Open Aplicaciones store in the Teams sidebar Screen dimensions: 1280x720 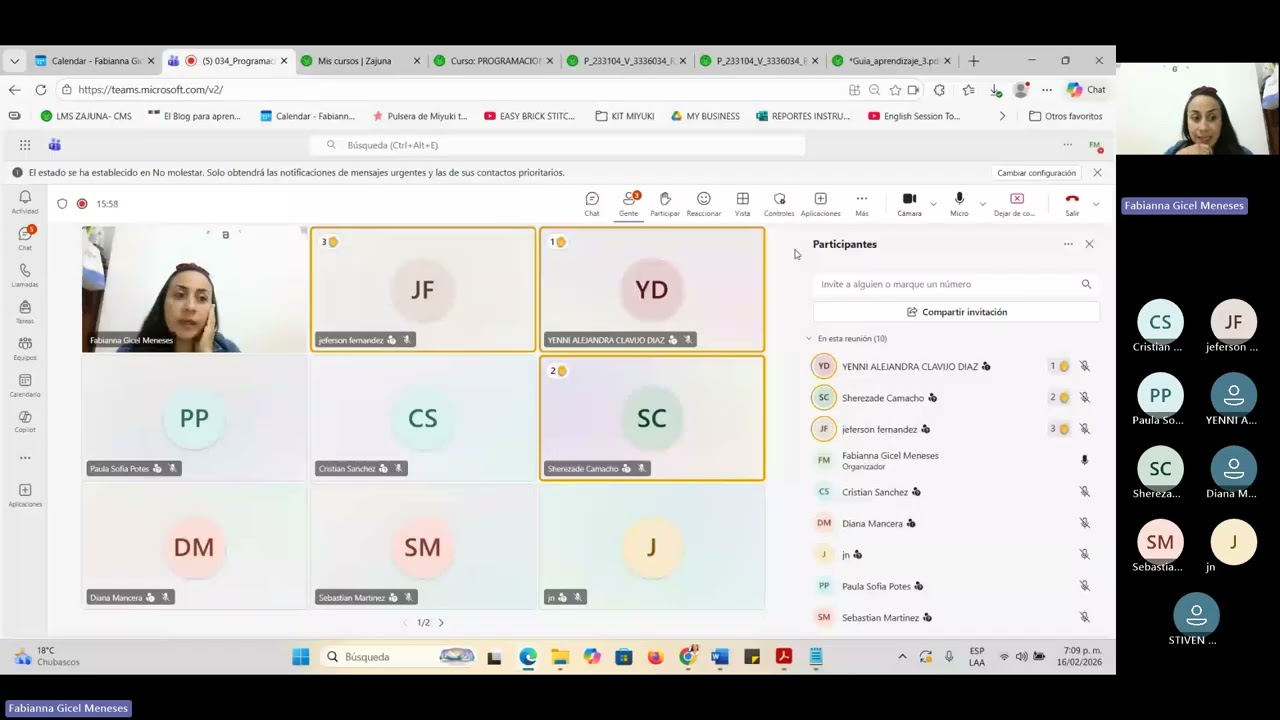tap(25, 495)
